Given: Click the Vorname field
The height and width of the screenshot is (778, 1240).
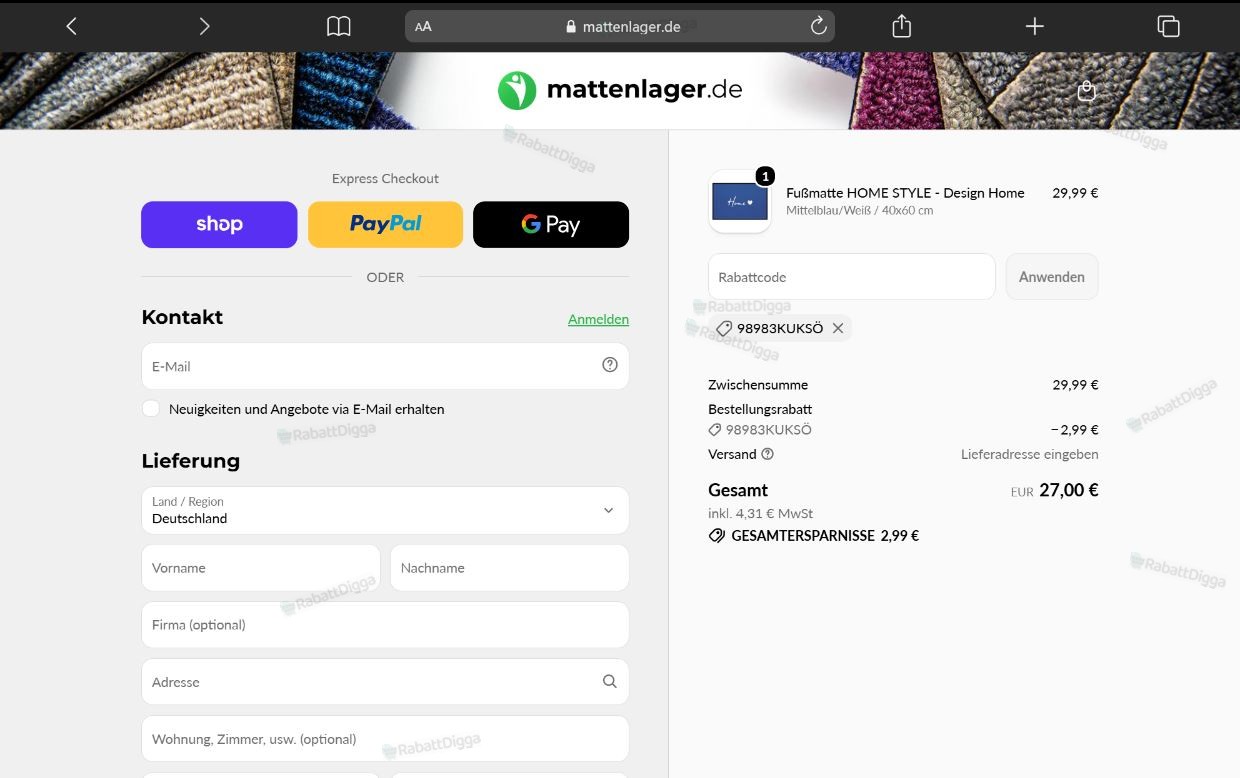Looking at the screenshot, I should point(261,568).
